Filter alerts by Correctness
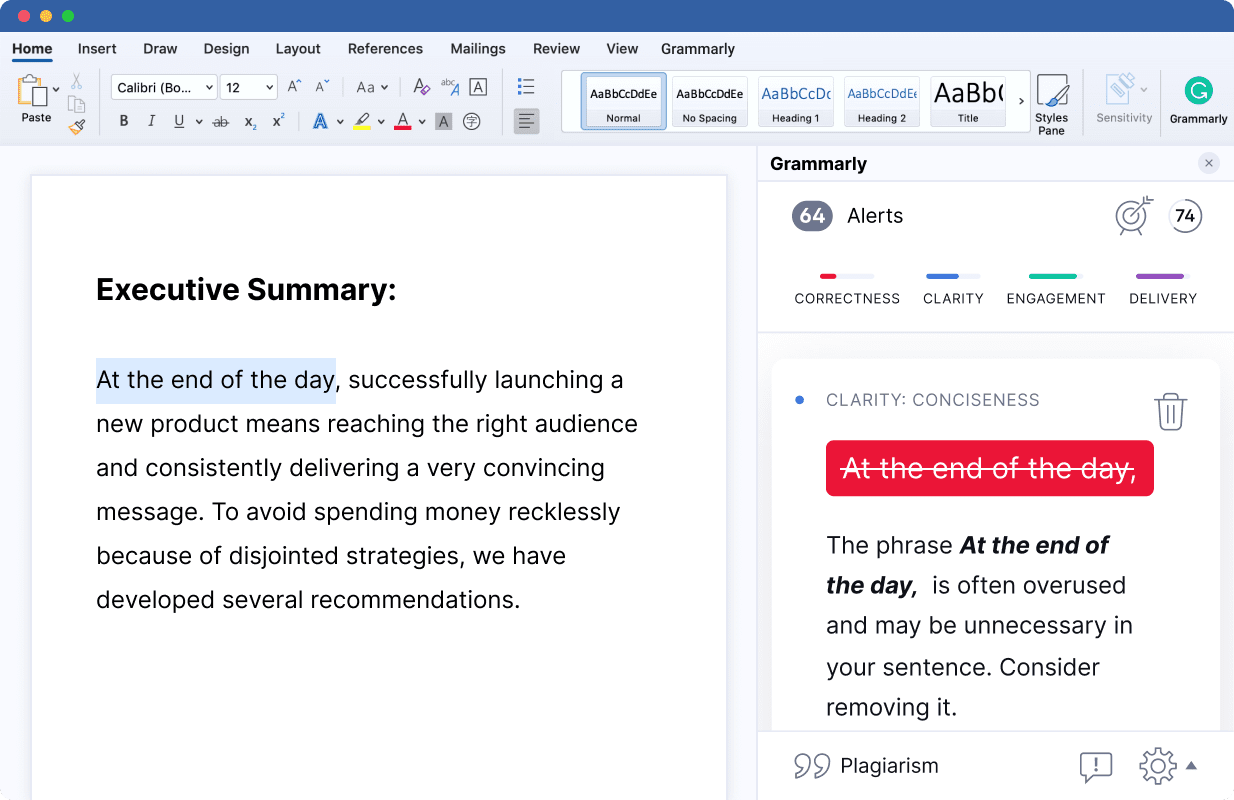 [x=847, y=288]
